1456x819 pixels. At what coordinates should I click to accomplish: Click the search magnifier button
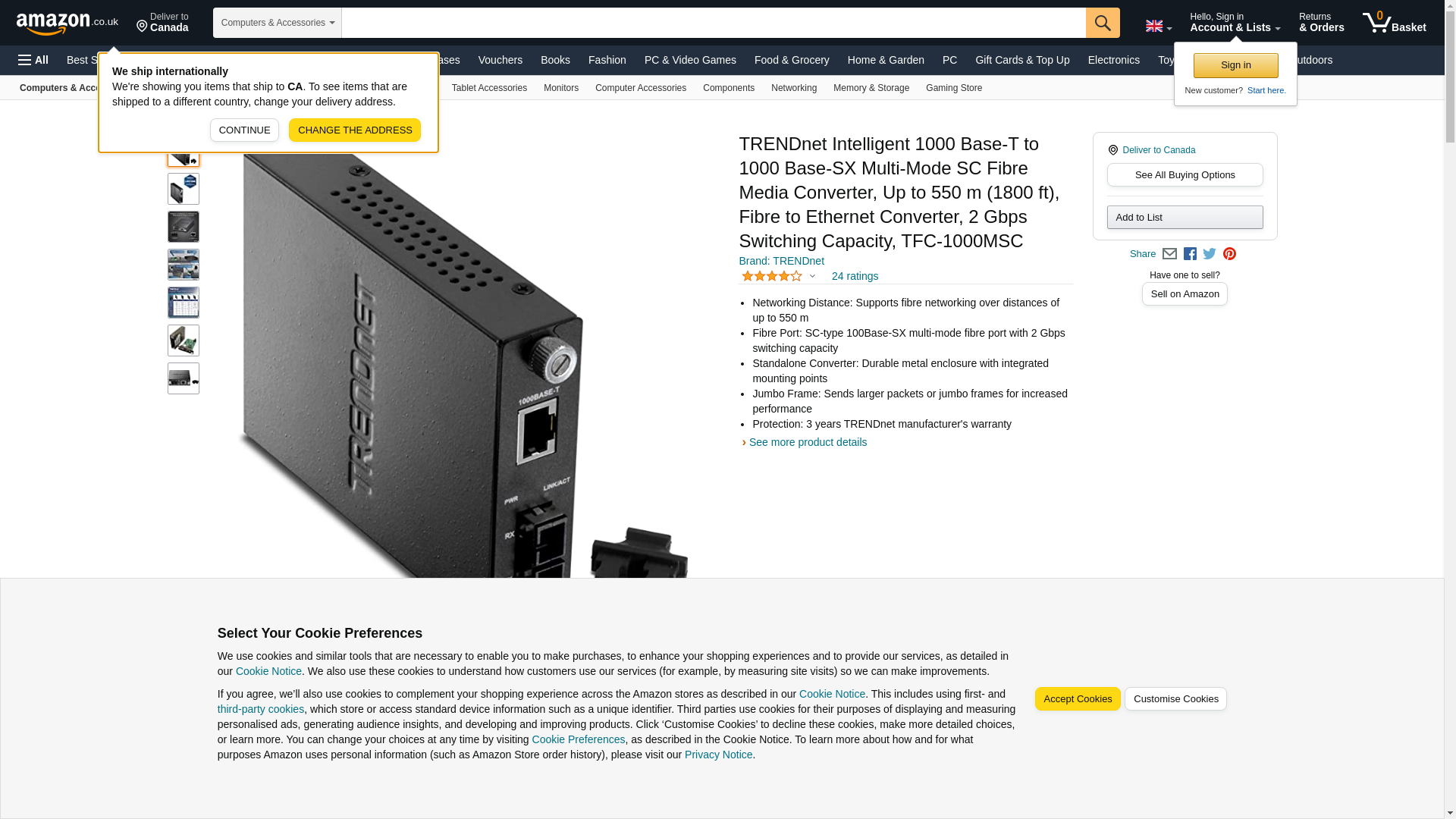coord(1103,23)
